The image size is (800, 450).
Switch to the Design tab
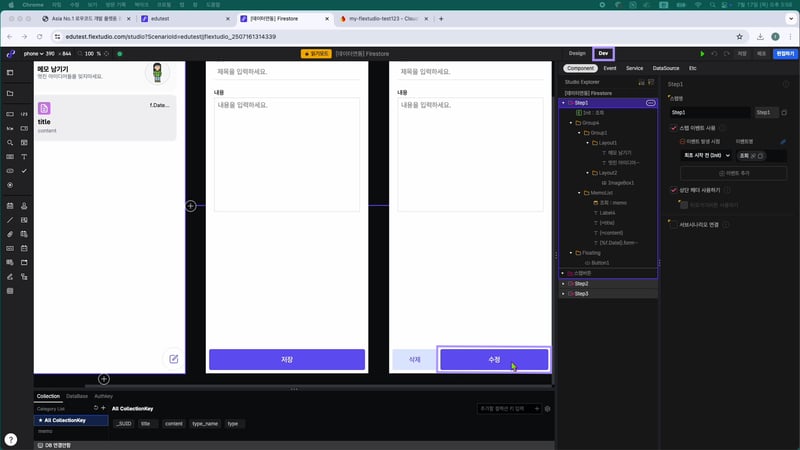pos(577,53)
